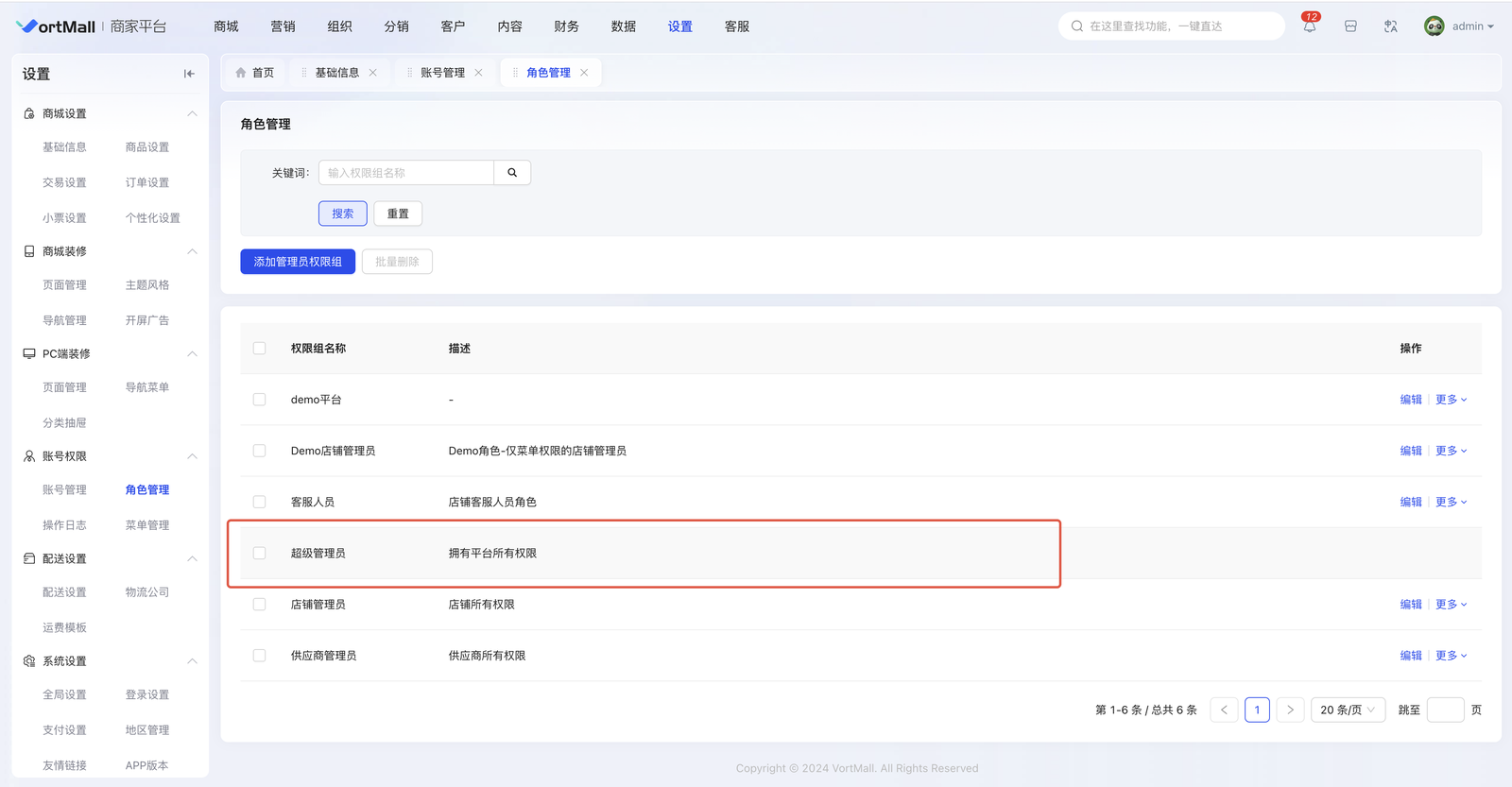Screen dimensions: 1512x787
Task: Expand 更多 menu for 店铺管理员
Action: tap(1451, 605)
